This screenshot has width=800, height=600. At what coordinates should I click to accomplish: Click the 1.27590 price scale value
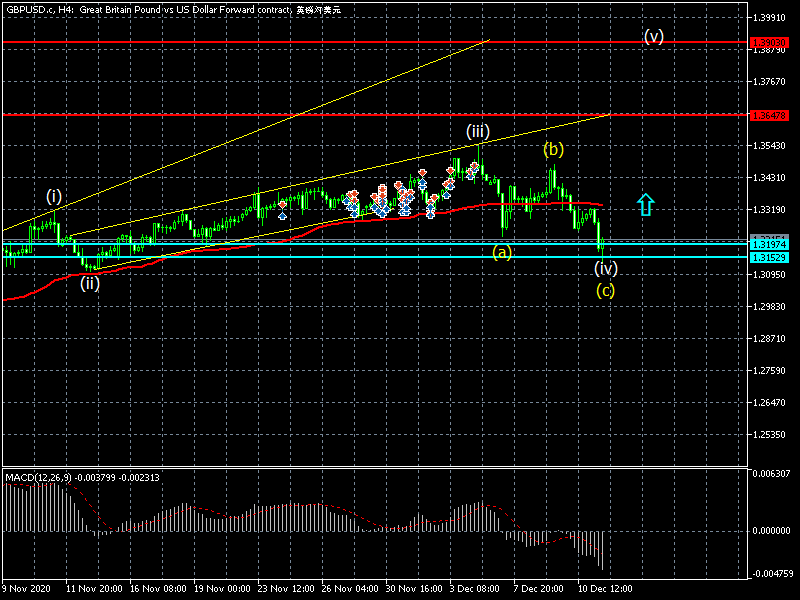[769, 370]
